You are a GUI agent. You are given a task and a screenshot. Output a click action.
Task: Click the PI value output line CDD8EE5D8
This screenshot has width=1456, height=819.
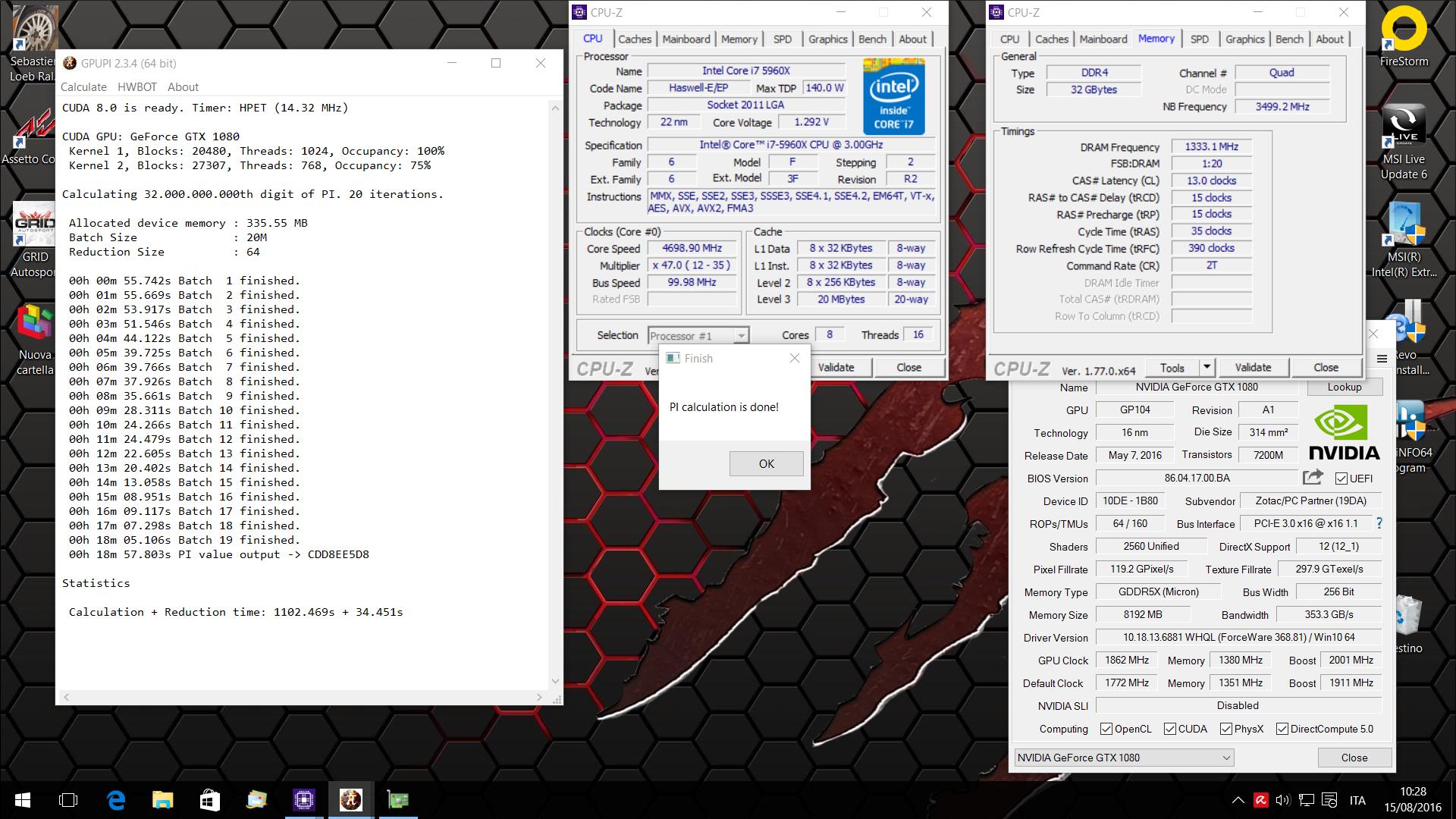(x=219, y=554)
